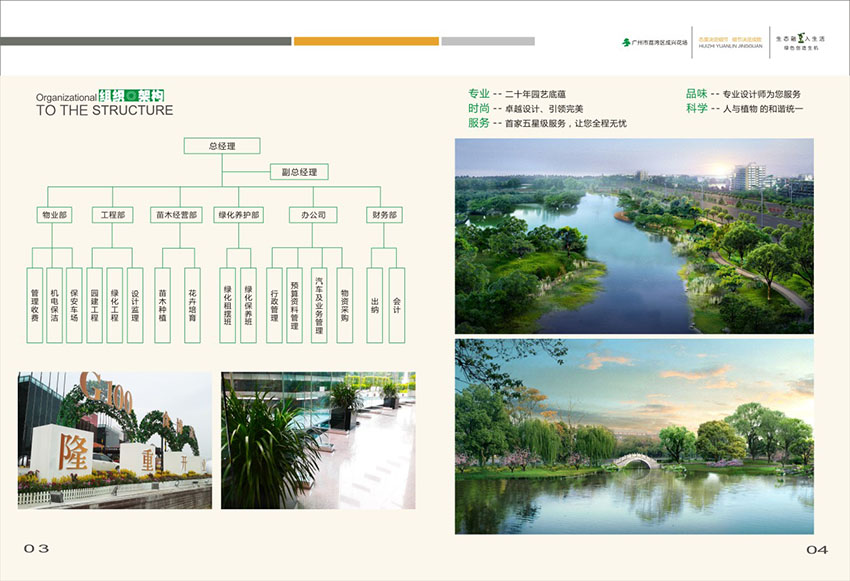Screen dimensions: 850x581
Task: Click the 工程部 department box
Action: tap(115, 214)
